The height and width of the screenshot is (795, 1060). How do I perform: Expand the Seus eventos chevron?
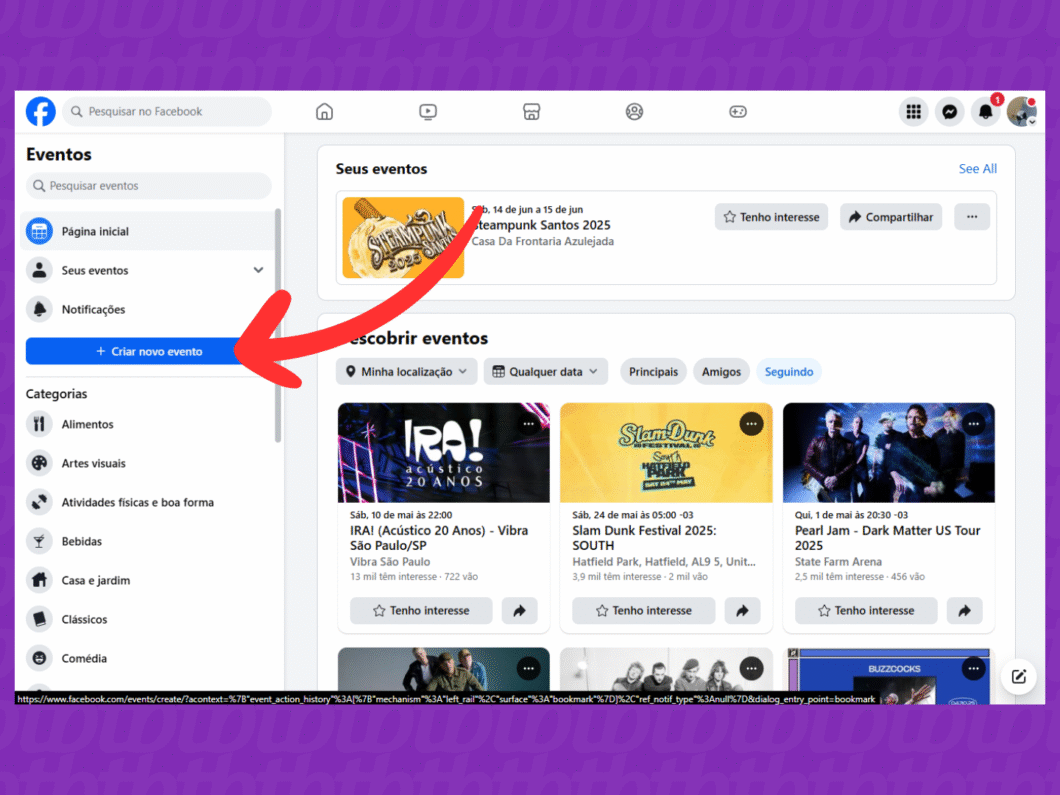coord(258,270)
